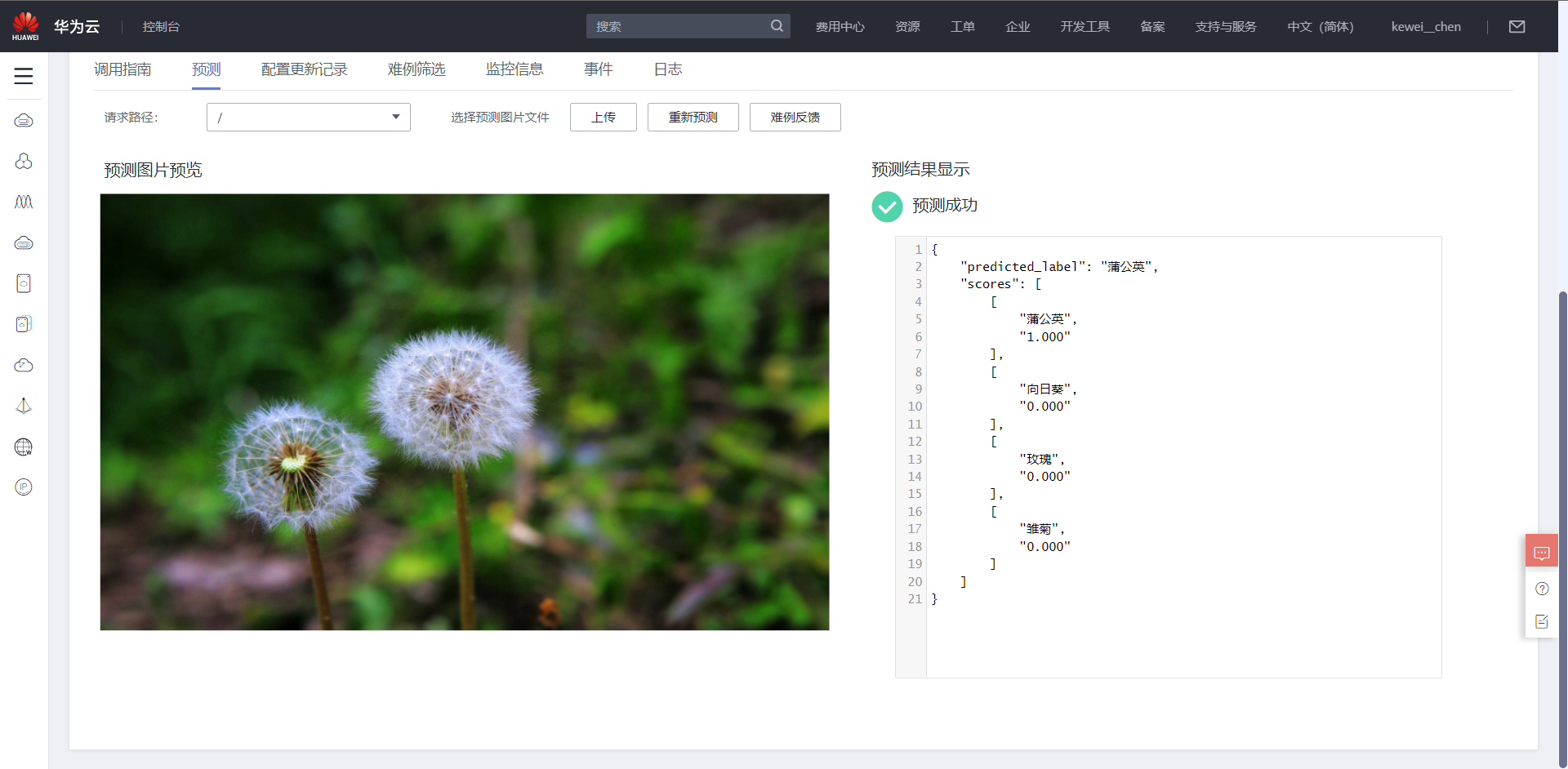Viewport: 1568px width, 769px height.
Task: Open the 控制台 console link
Action: tap(161, 27)
